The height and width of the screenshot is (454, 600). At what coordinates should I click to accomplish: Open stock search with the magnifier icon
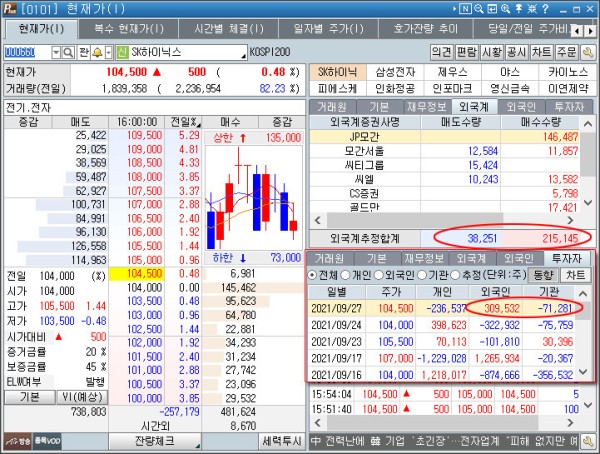[x=68, y=52]
